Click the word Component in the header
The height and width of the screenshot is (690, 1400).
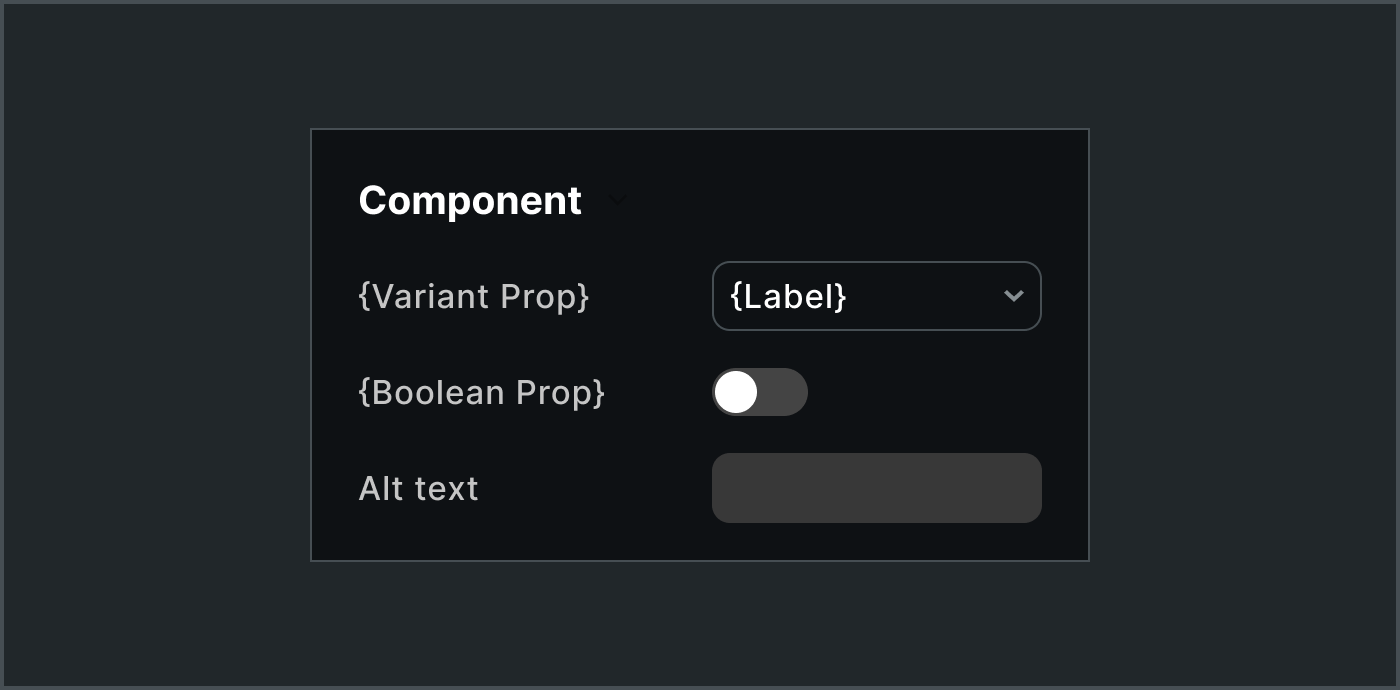pyautogui.click(x=470, y=200)
